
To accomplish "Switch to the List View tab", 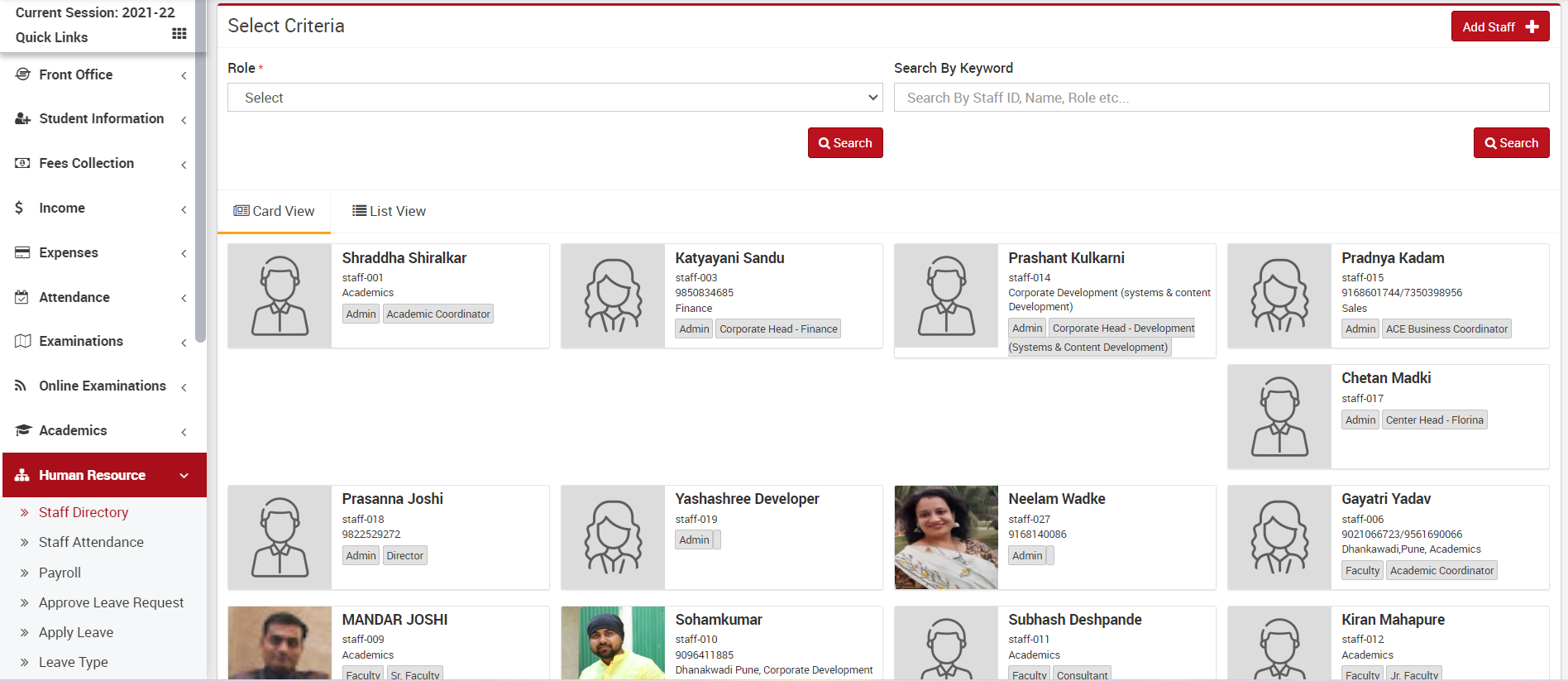I will 389,211.
